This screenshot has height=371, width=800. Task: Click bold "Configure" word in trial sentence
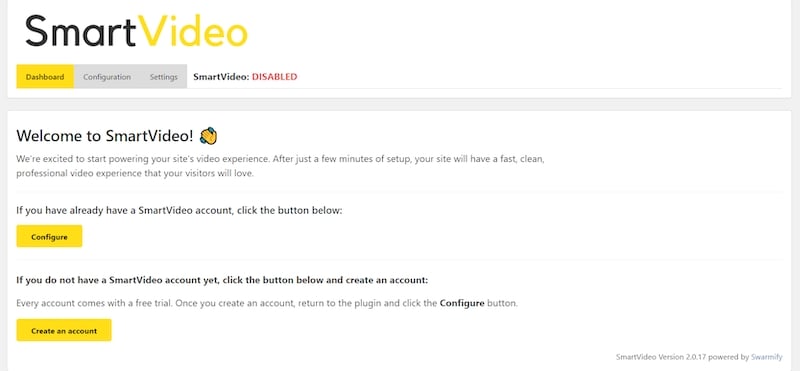point(462,303)
